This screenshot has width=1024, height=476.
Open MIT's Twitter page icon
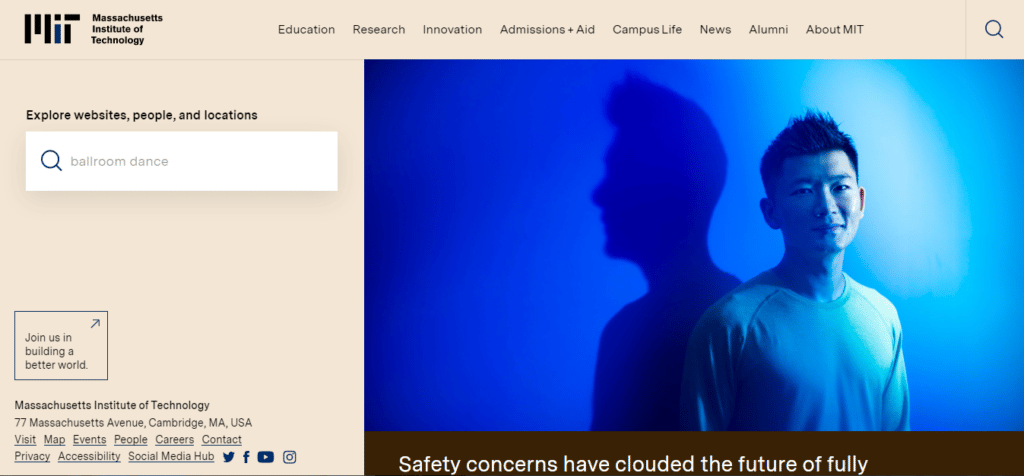pyautogui.click(x=228, y=457)
